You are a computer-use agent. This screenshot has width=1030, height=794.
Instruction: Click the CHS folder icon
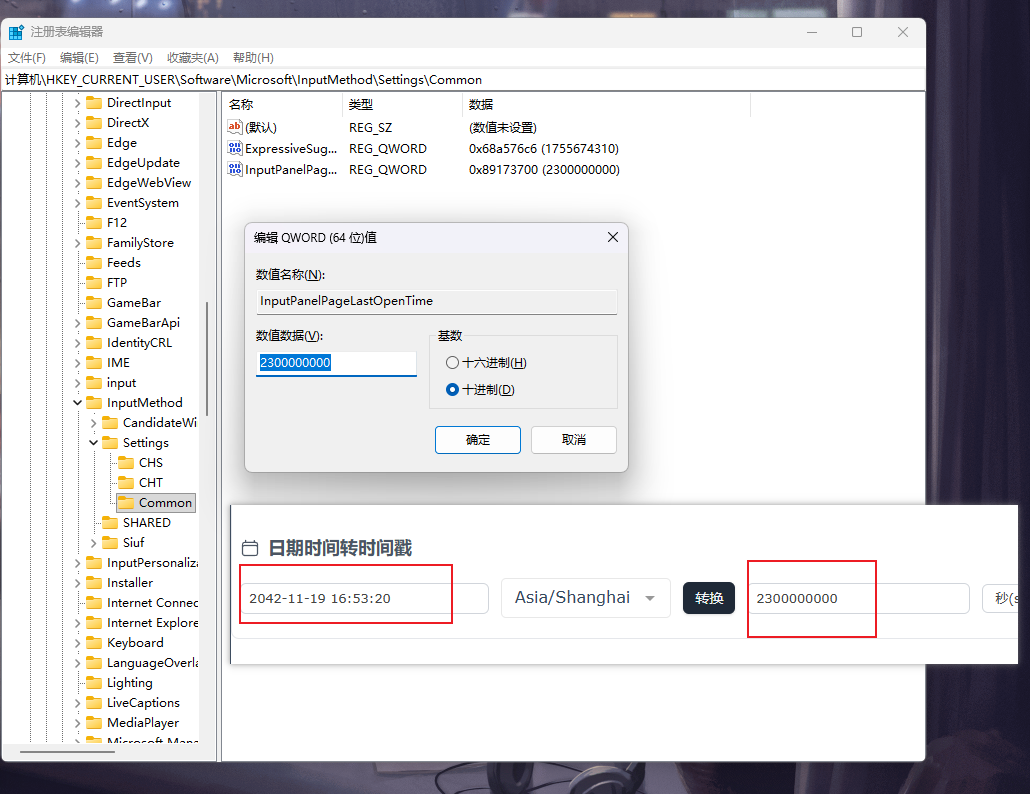tap(126, 463)
